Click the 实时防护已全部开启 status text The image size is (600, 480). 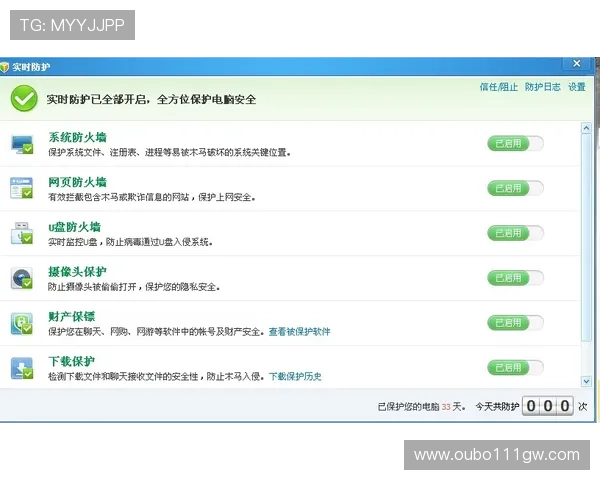pyautogui.click(x=151, y=100)
